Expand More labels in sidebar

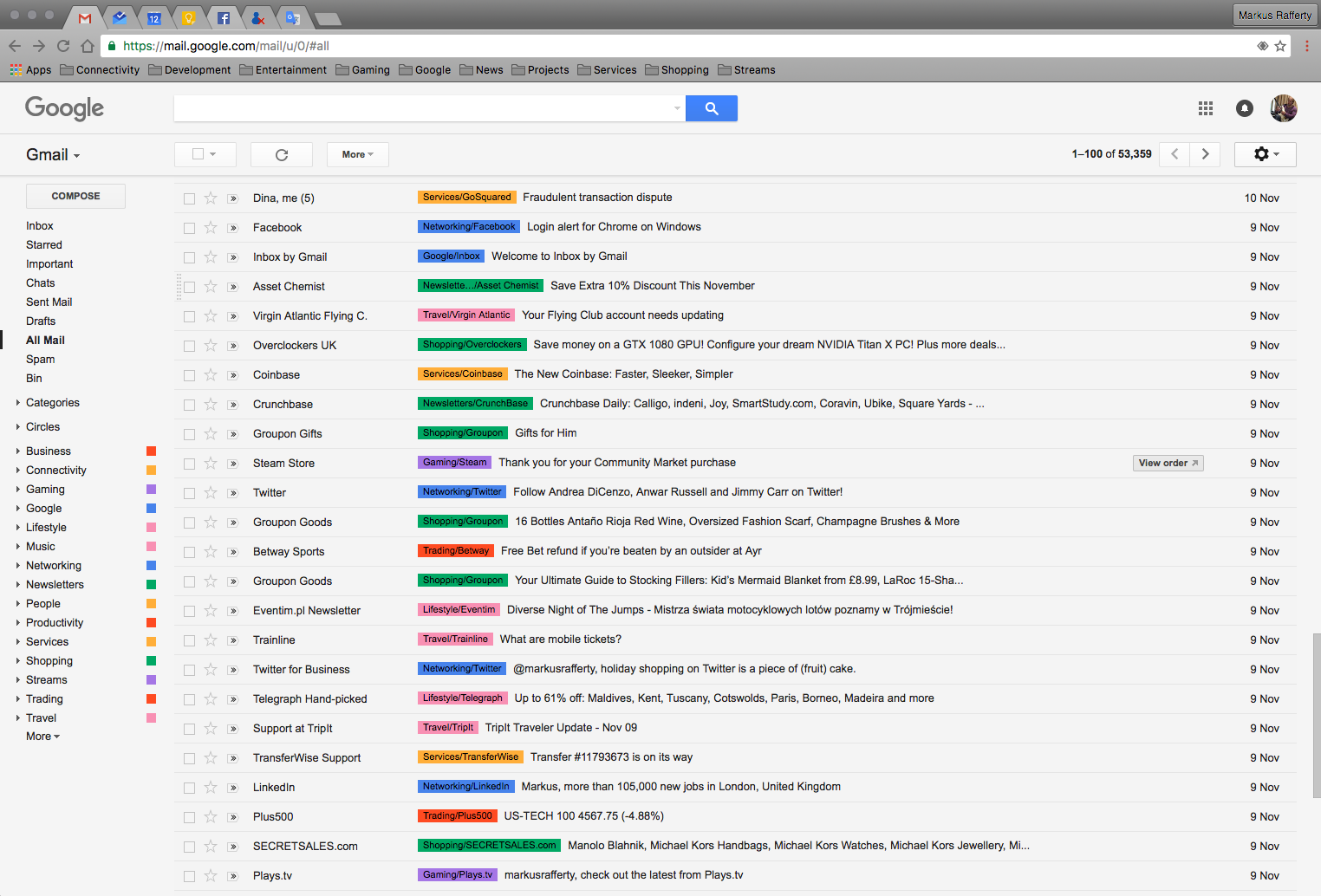pos(42,737)
